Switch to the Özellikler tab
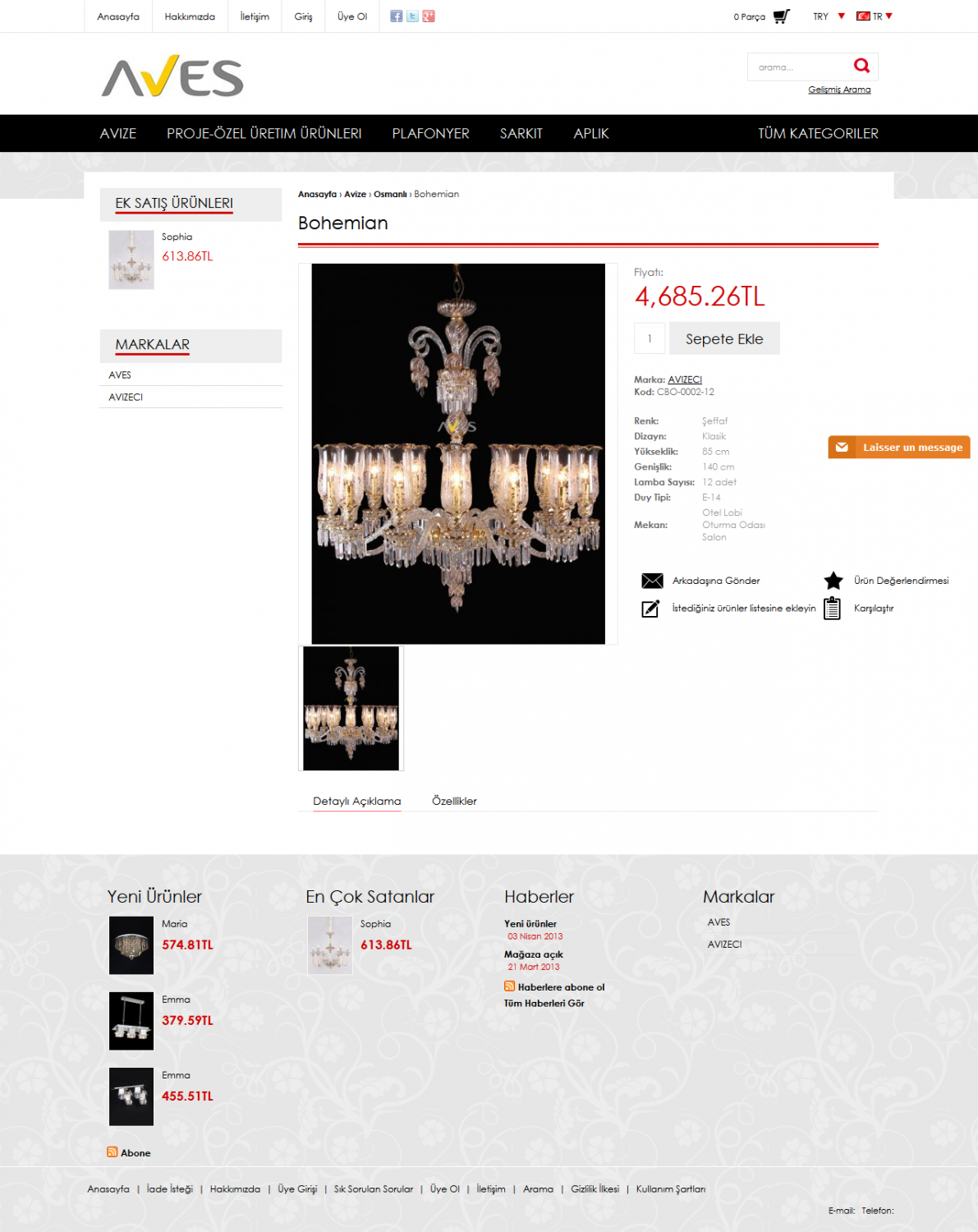Viewport: 978px width, 1232px height. click(x=454, y=801)
